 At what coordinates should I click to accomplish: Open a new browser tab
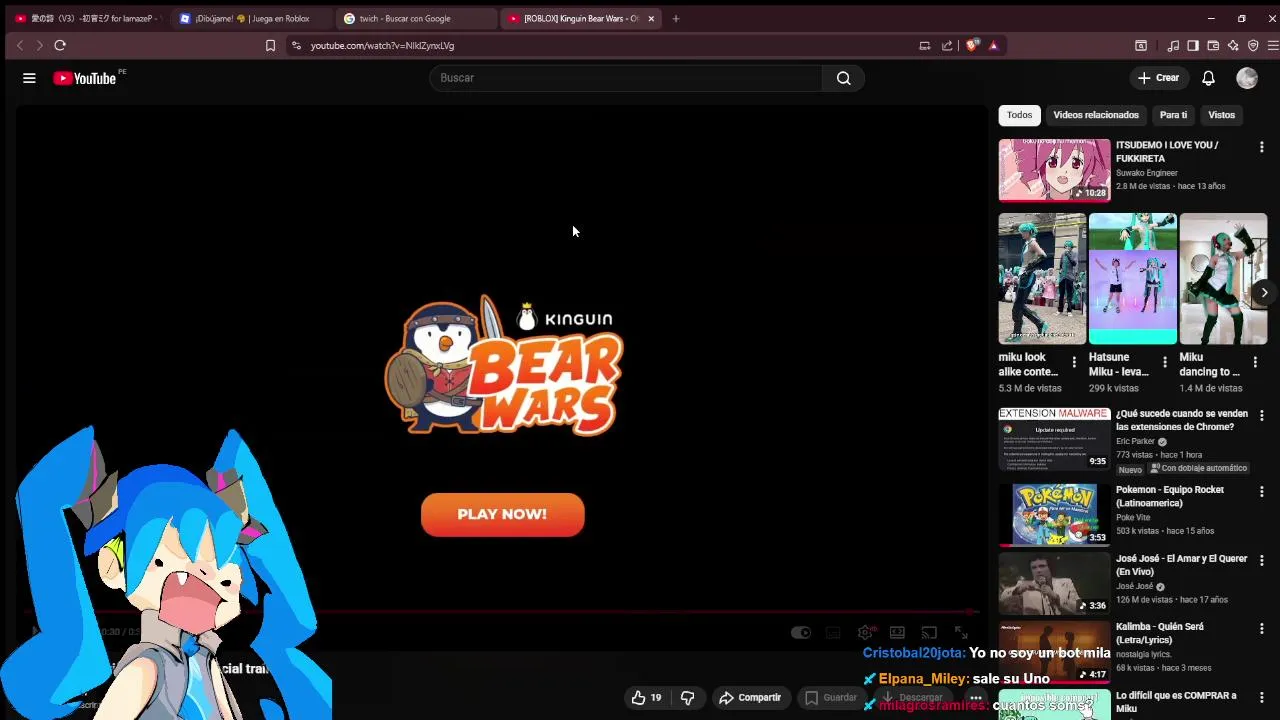pos(676,18)
